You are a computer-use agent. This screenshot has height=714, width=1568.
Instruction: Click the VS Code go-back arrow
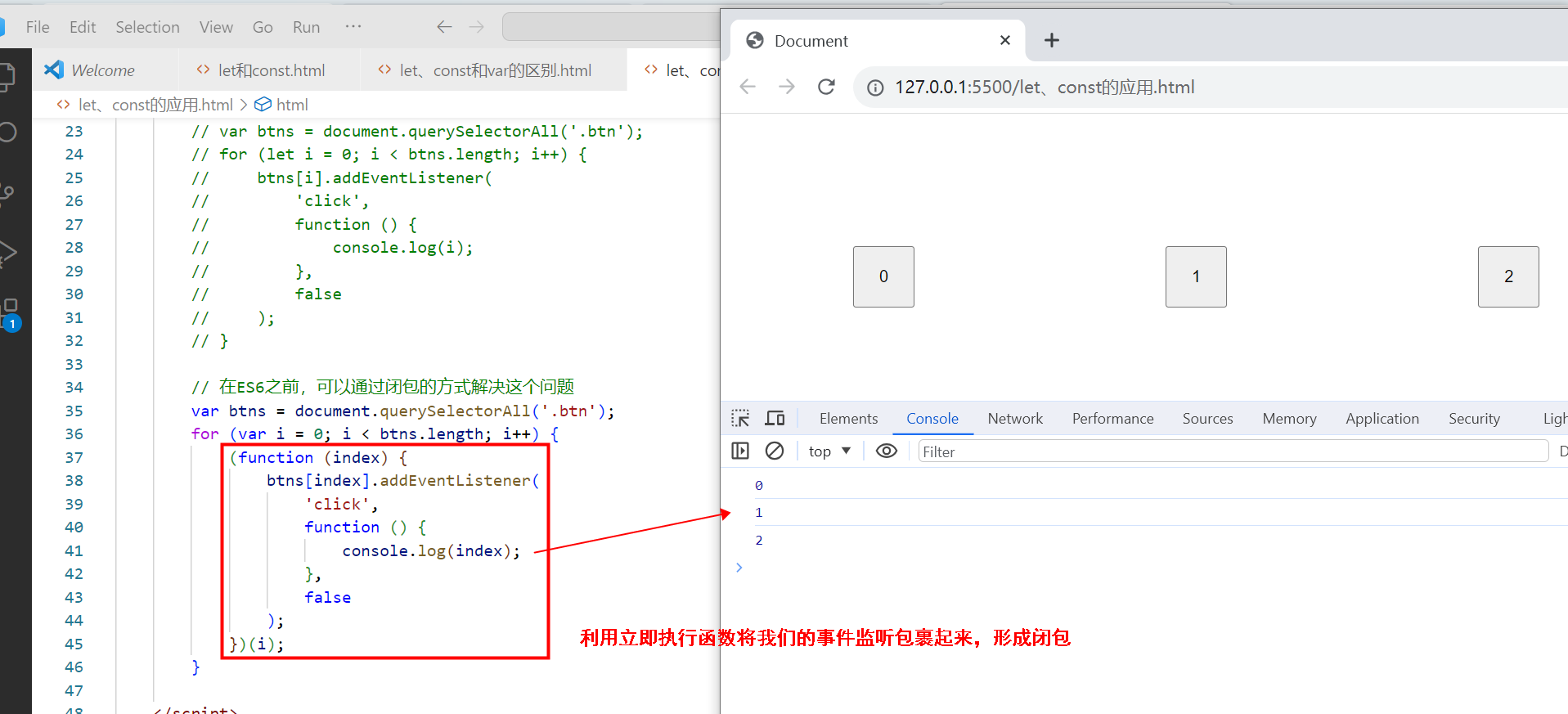tap(444, 27)
